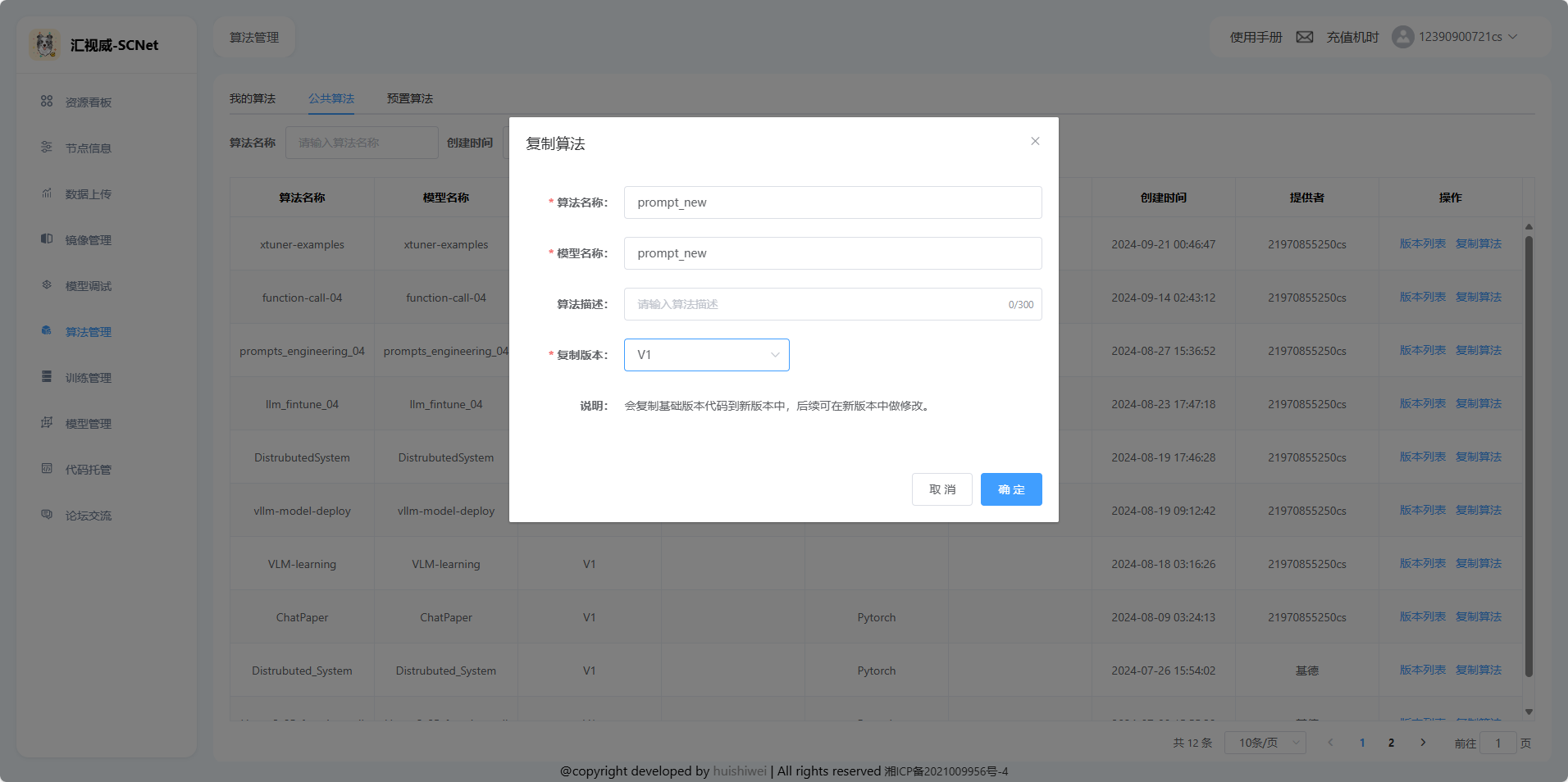Click the user avatar icon

coord(1402,37)
